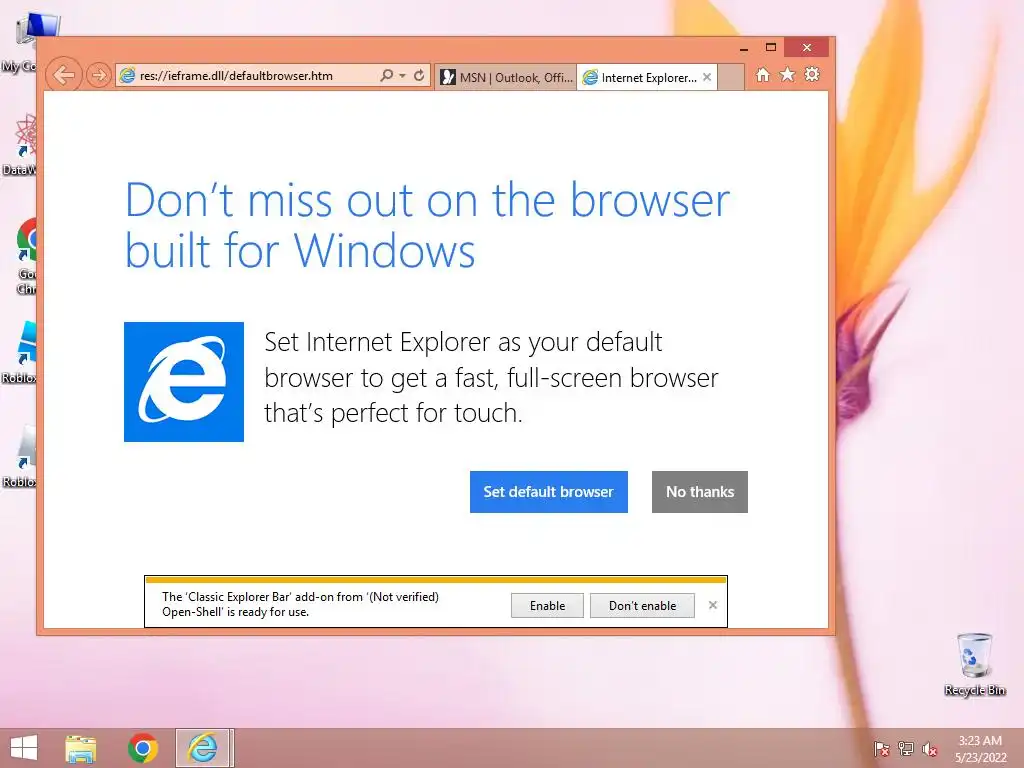Click Internet Explorer taskbar button
Image resolution: width=1024 pixels, height=768 pixels.
tap(203, 748)
